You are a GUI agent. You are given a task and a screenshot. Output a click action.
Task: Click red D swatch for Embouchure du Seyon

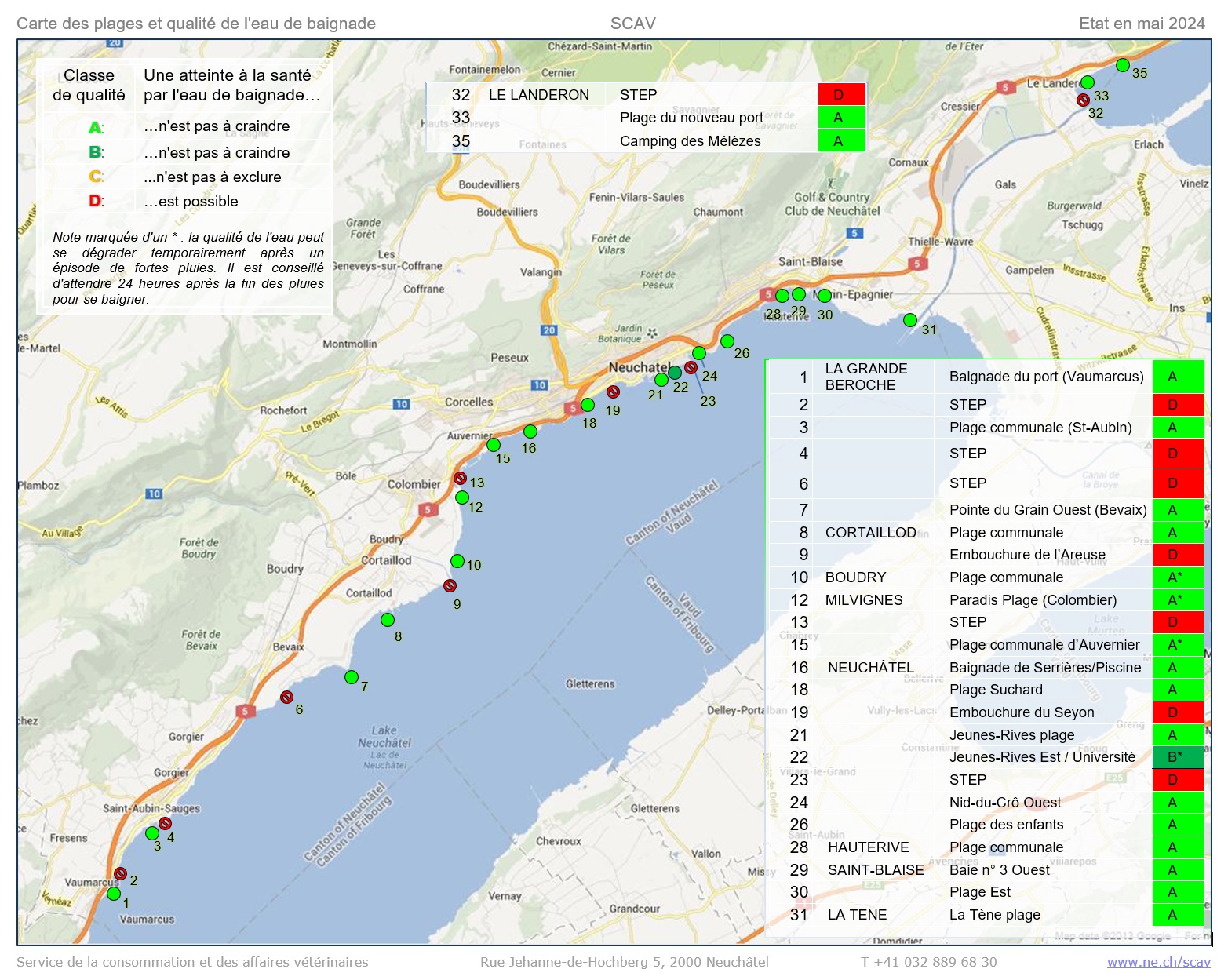1178,712
